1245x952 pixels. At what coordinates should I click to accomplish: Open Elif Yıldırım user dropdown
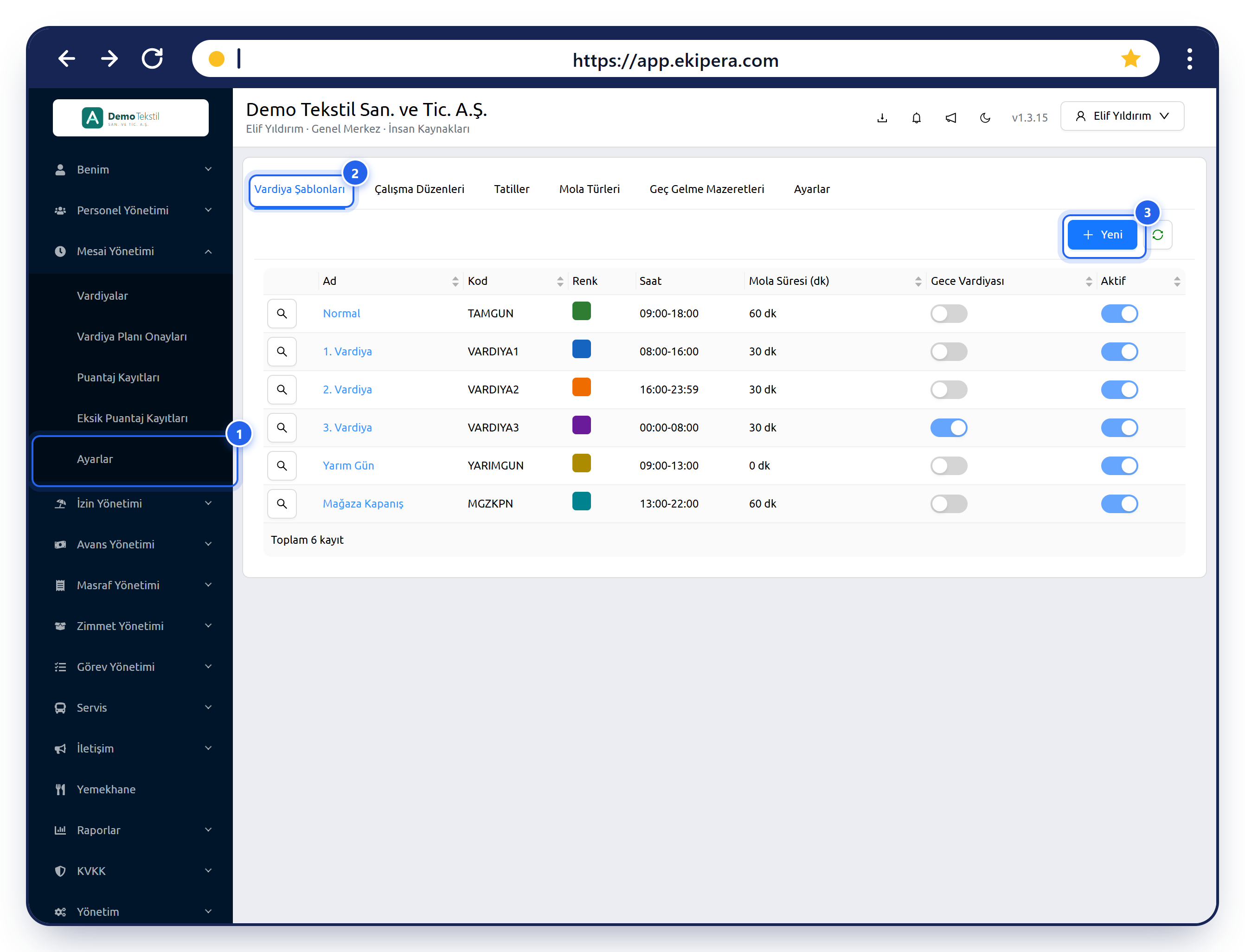[1122, 116]
